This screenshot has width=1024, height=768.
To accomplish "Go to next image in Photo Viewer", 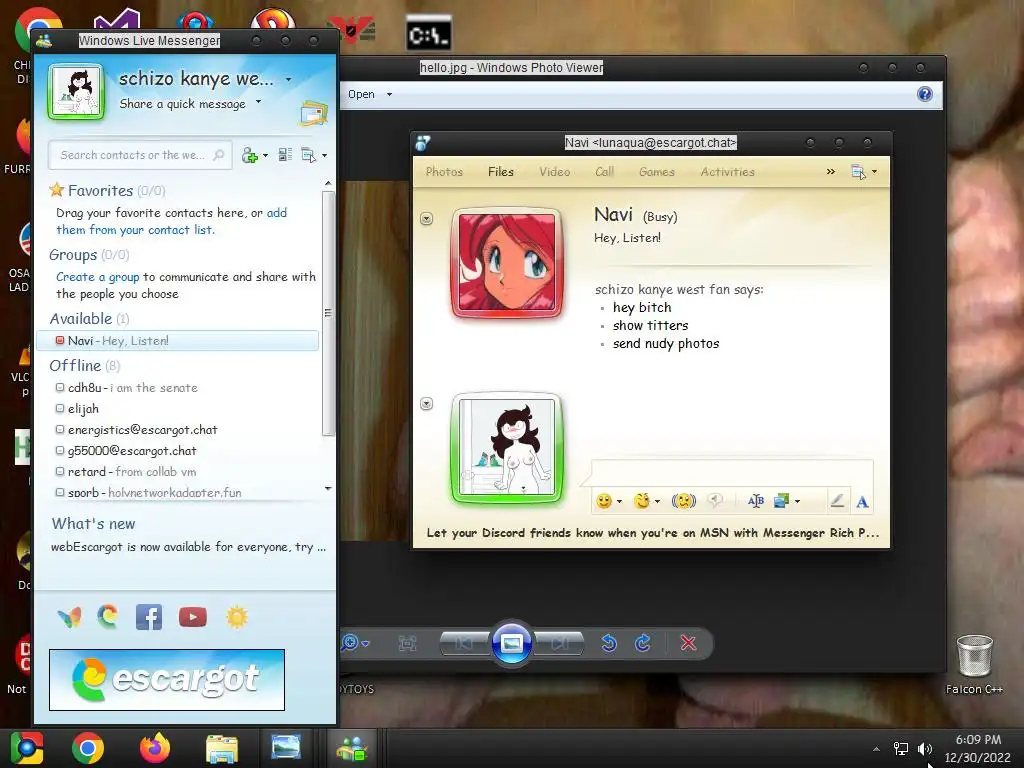I will (x=559, y=644).
